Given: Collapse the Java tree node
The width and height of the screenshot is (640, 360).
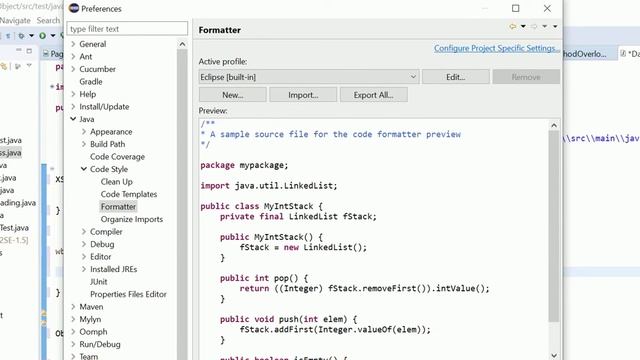Looking at the screenshot, I should [x=73, y=119].
